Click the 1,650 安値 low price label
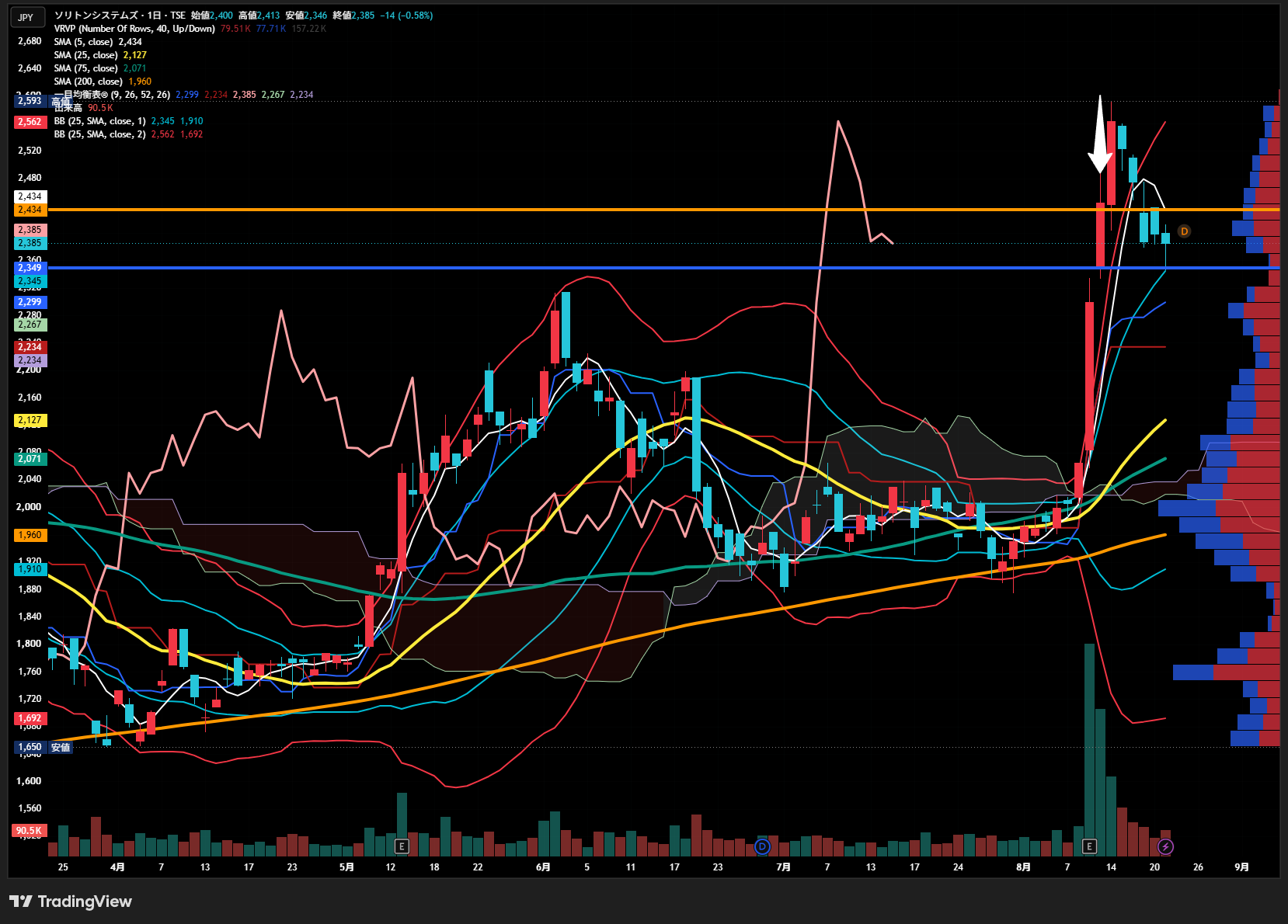This screenshot has height=924, width=1288. click(x=43, y=747)
